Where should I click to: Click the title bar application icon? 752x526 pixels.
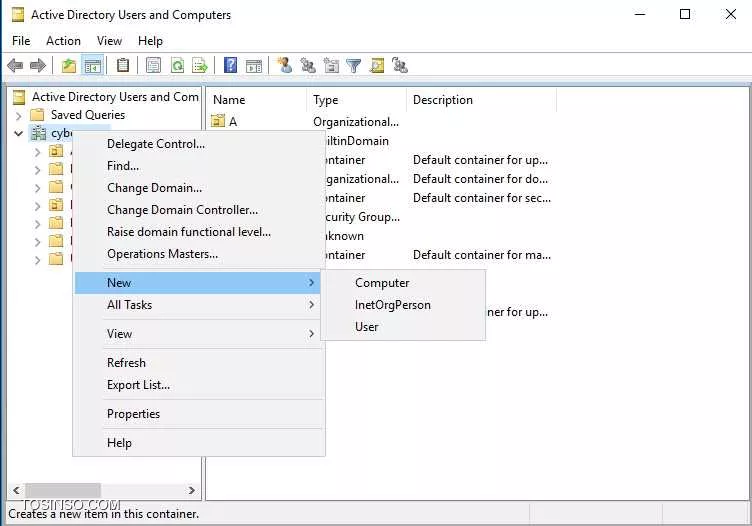[x=18, y=15]
